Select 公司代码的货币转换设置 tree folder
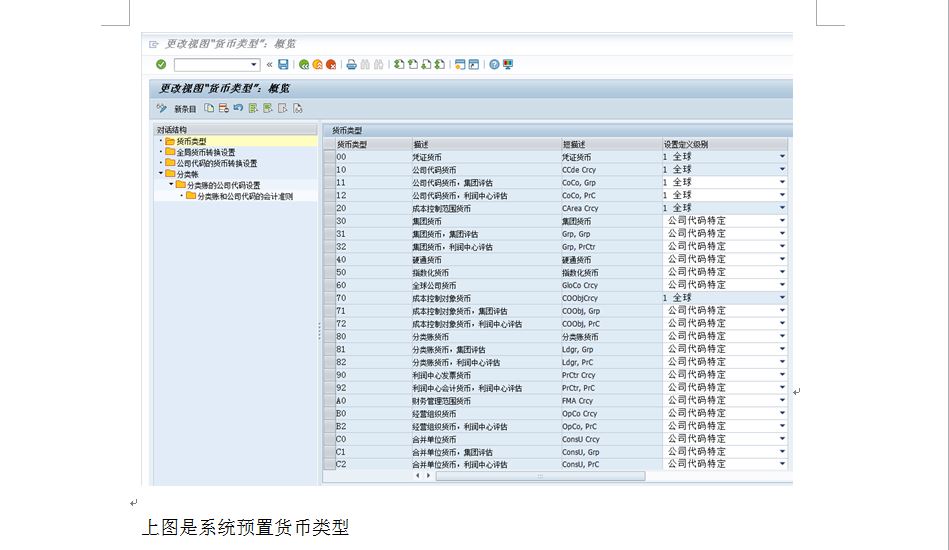 tap(211, 163)
